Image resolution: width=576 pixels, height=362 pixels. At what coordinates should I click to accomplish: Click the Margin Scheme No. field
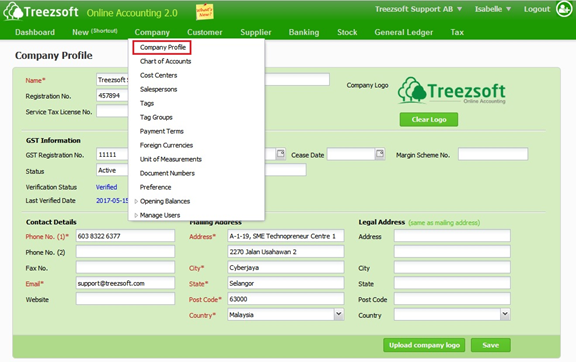(493, 154)
